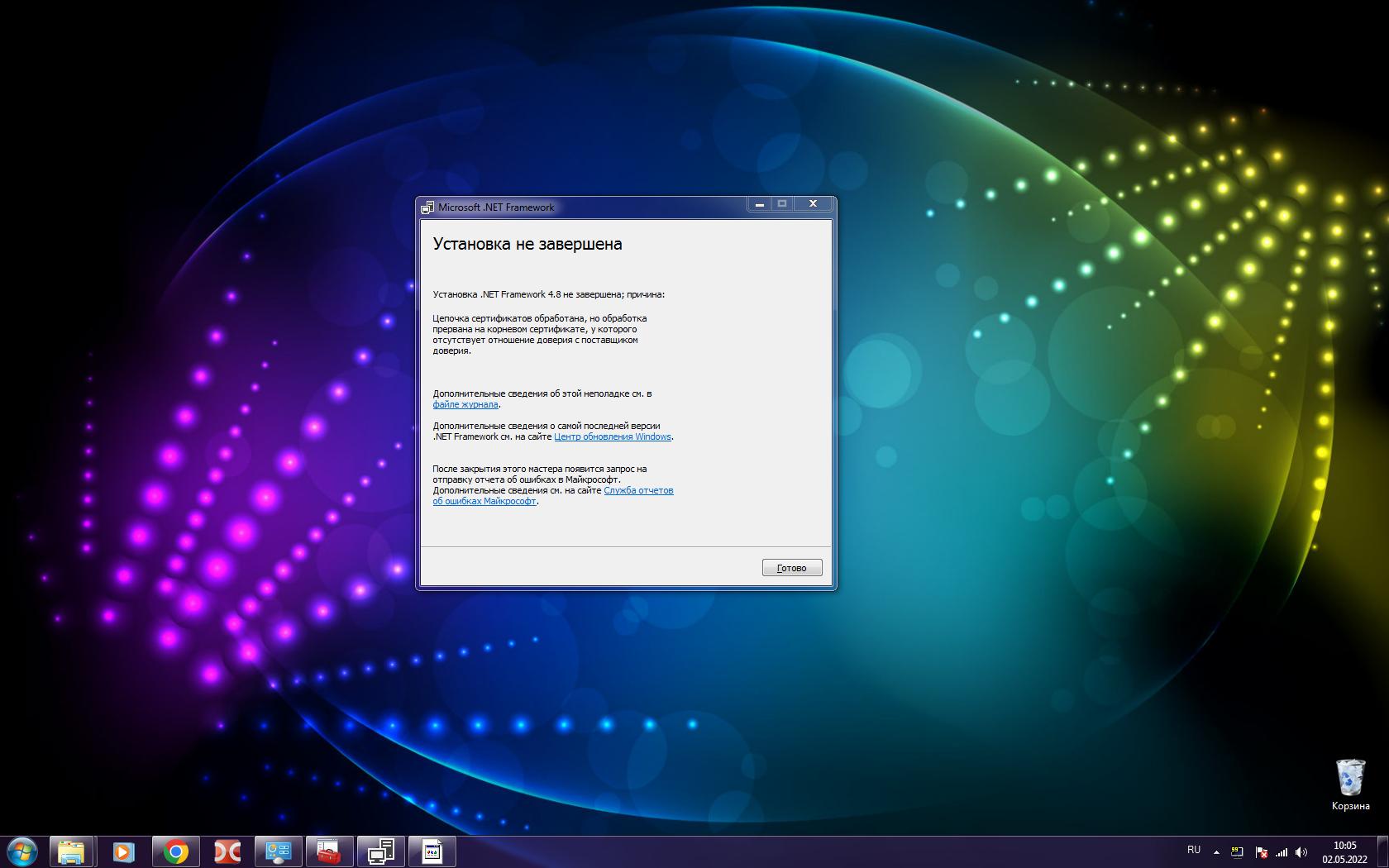Open the Action Center flag icon

pos(1261,851)
